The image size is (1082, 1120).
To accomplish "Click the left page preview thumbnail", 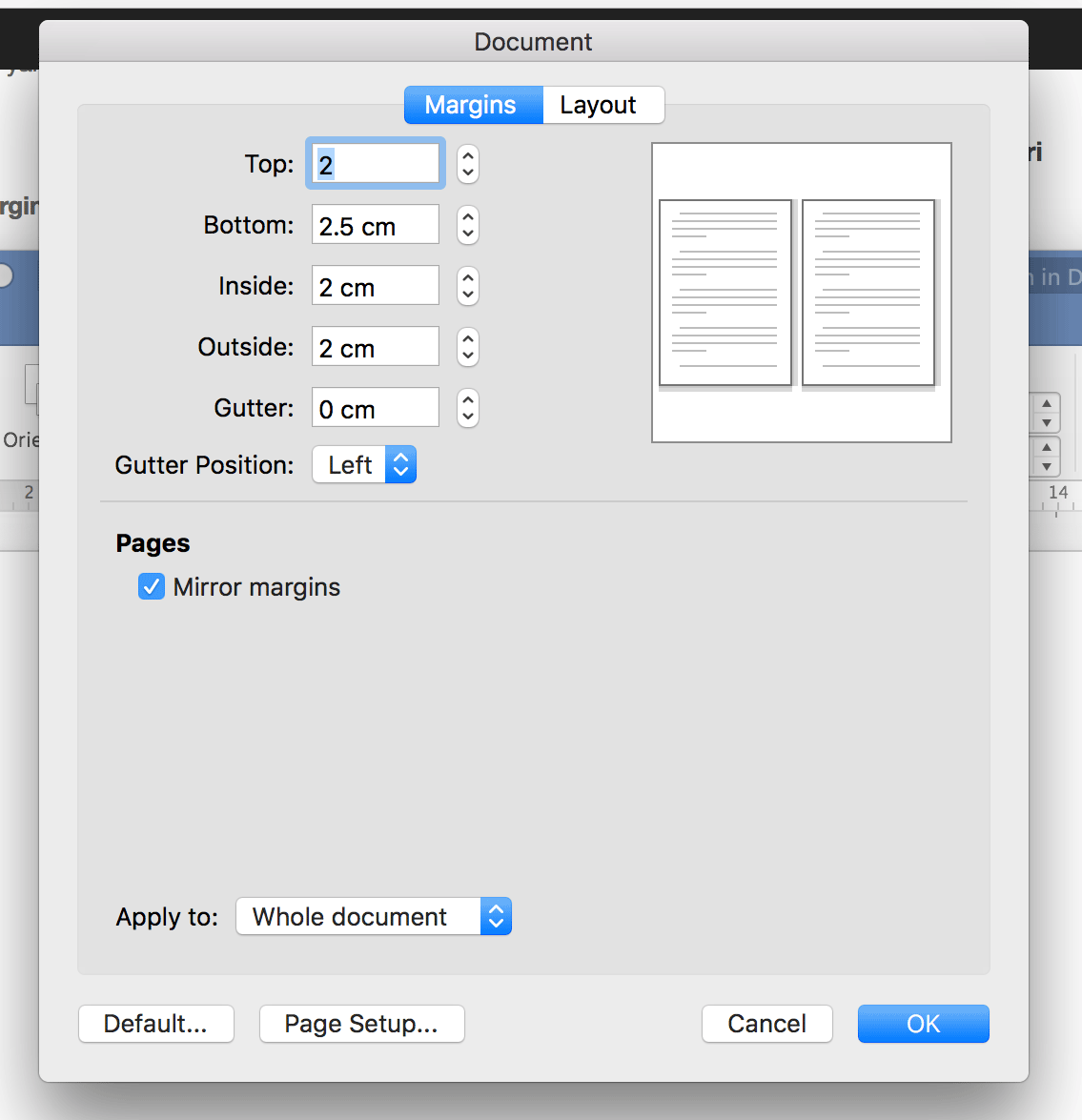I will click(725, 293).
